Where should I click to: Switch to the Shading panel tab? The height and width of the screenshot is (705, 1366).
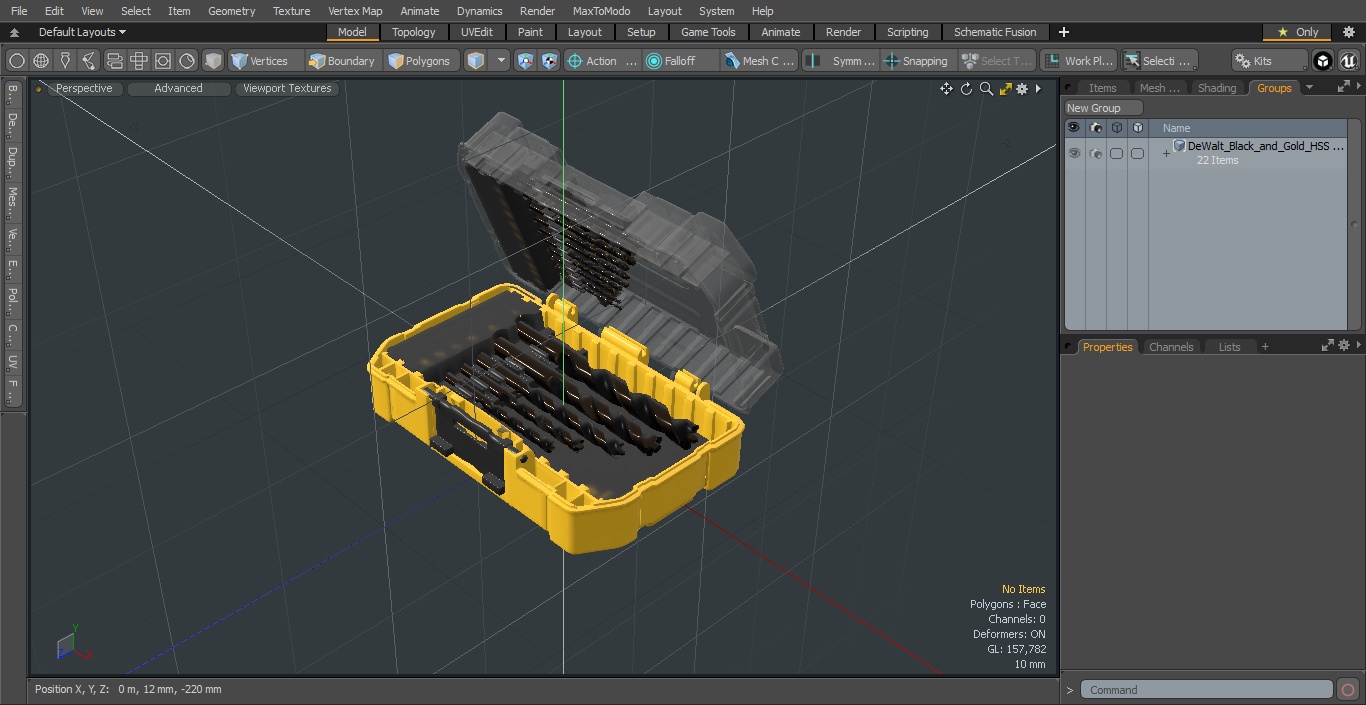tap(1217, 88)
